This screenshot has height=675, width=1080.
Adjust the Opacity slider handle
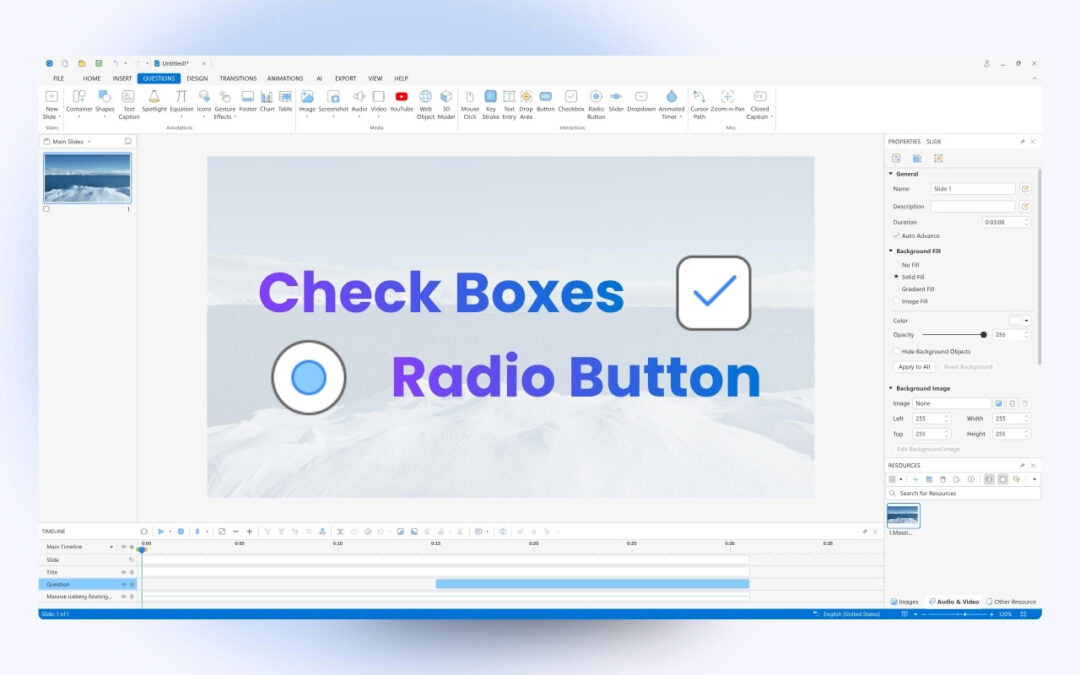(x=984, y=335)
